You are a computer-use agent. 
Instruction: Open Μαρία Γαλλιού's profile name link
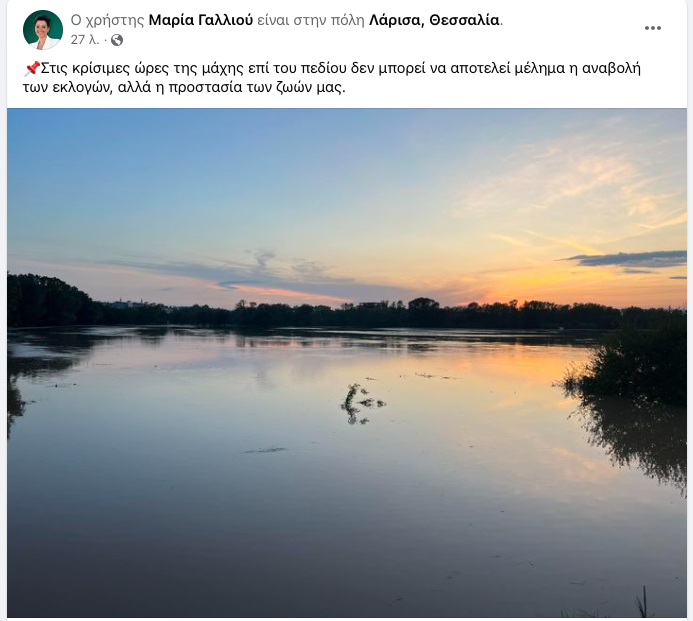point(201,20)
